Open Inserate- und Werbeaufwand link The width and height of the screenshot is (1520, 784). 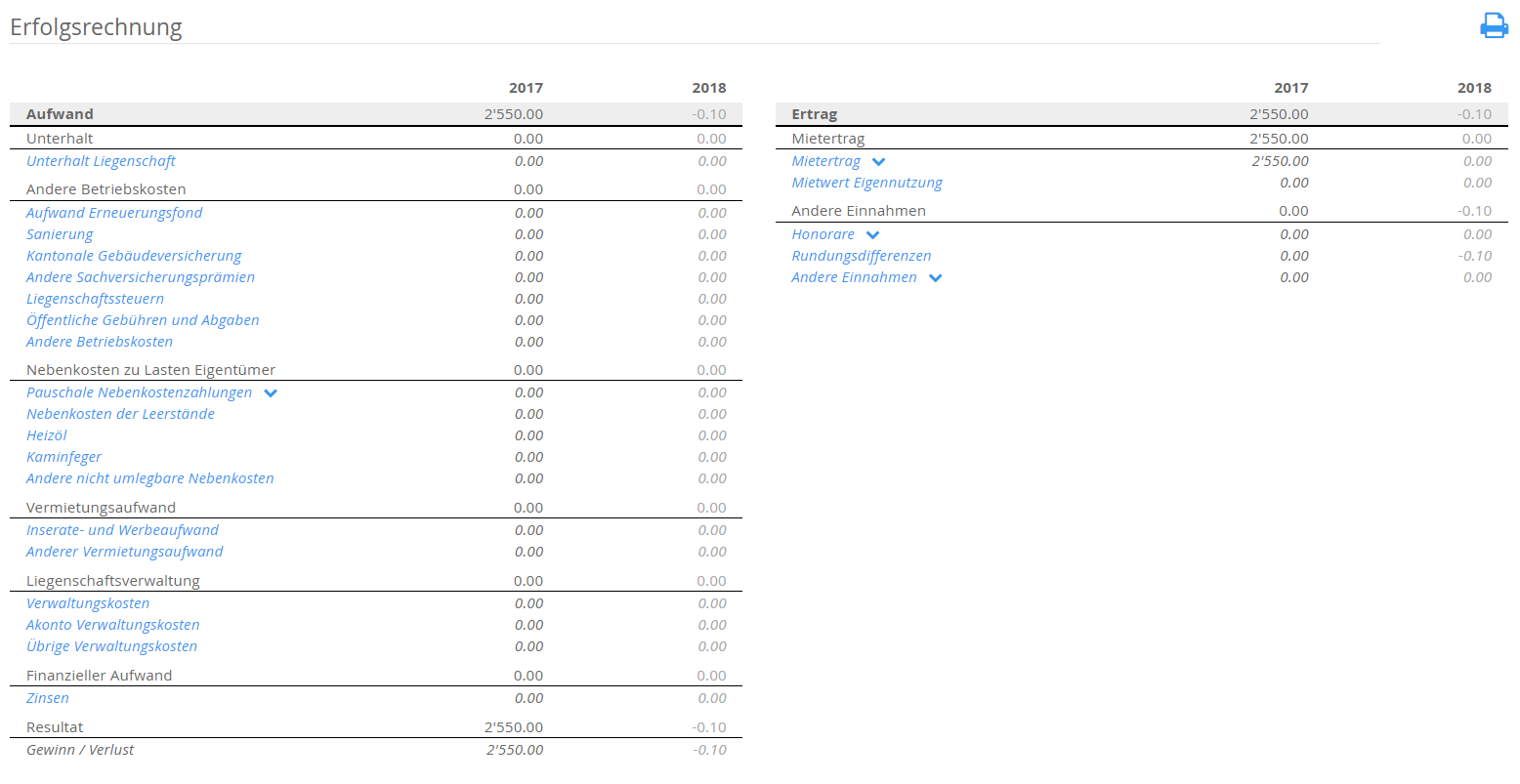click(122, 530)
